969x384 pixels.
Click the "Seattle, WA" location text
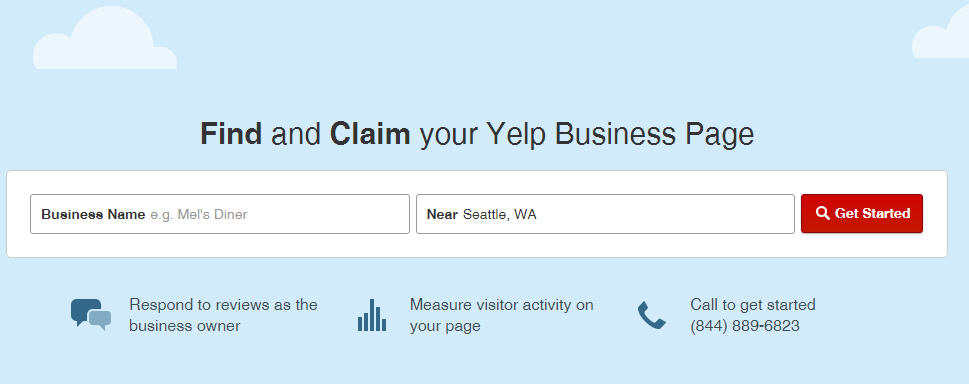pos(500,215)
